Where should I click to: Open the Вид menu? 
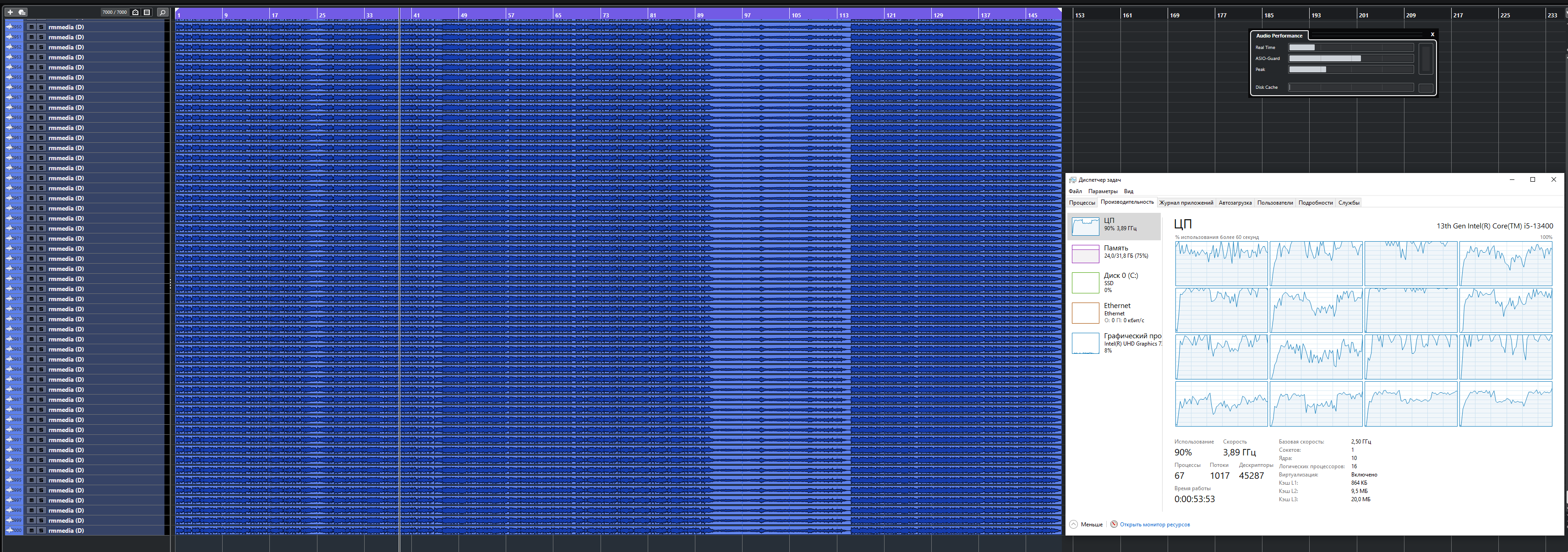pos(1129,191)
